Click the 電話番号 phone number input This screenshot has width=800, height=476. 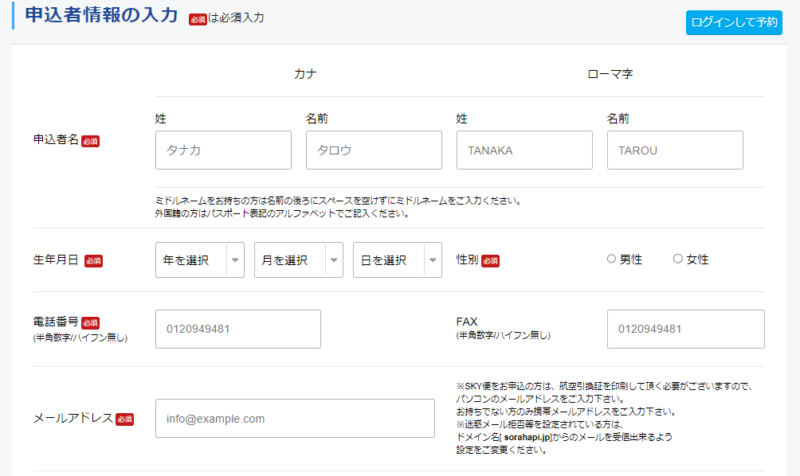(x=238, y=329)
